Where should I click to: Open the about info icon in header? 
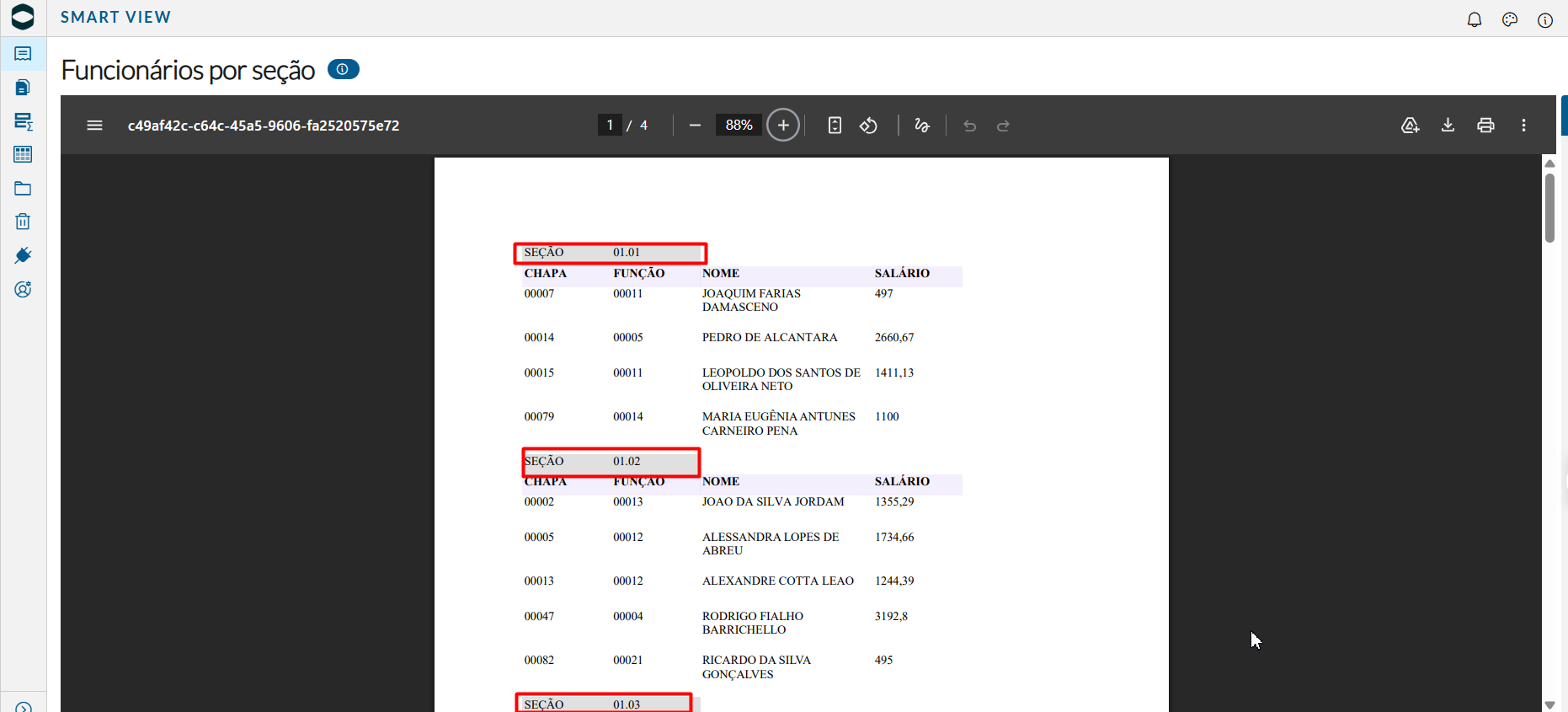coord(1545,20)
